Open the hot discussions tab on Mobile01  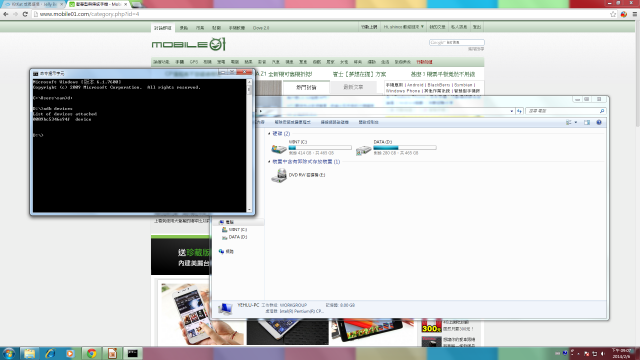[306, 87]
